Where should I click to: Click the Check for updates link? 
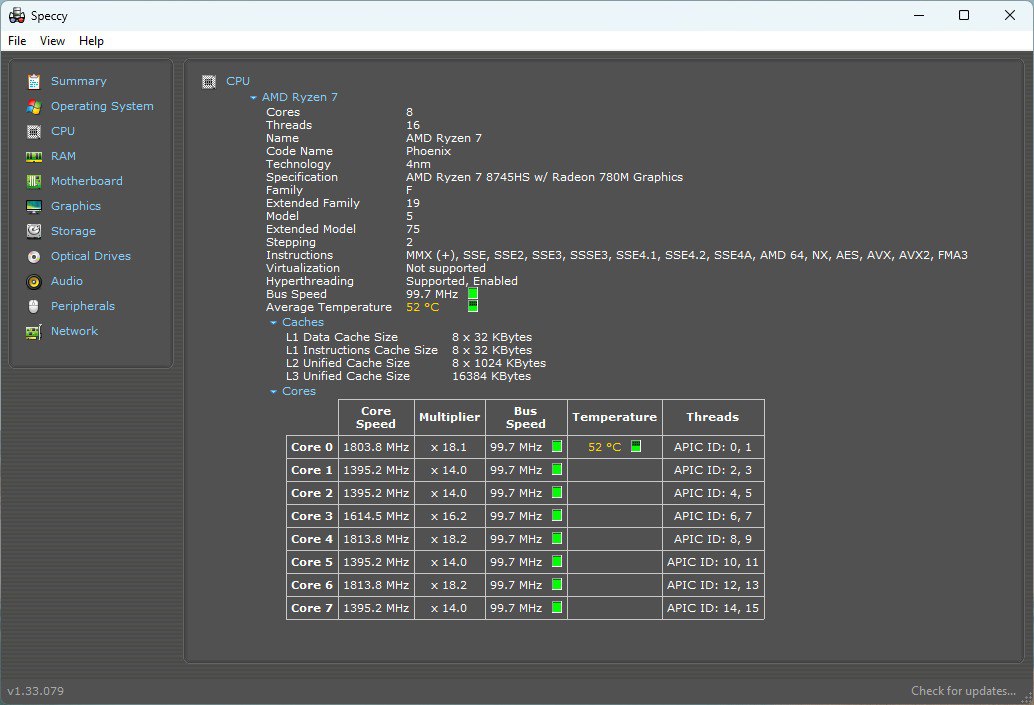click(963, 690)
